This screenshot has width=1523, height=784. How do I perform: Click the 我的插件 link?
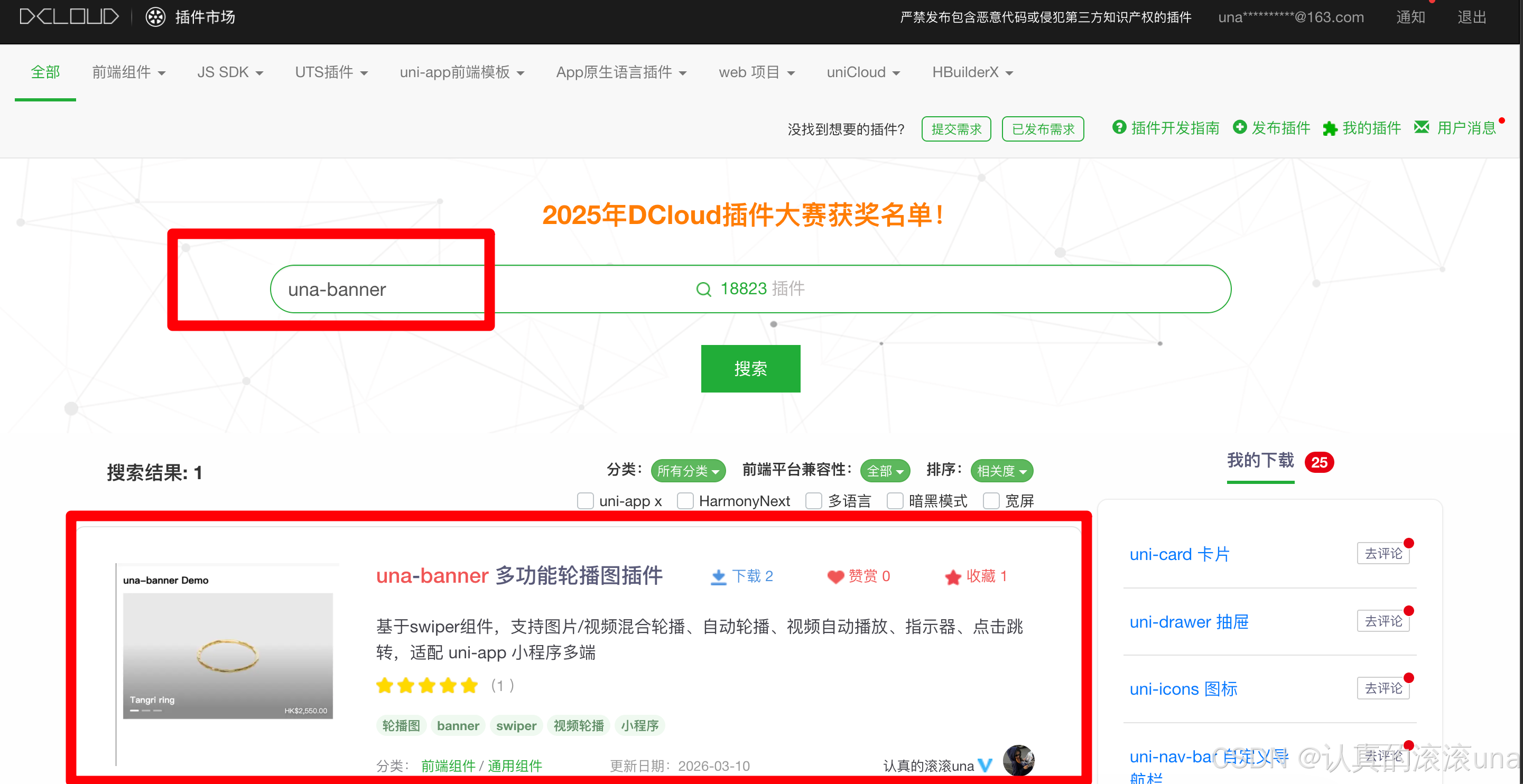[x=1371, y=128]
